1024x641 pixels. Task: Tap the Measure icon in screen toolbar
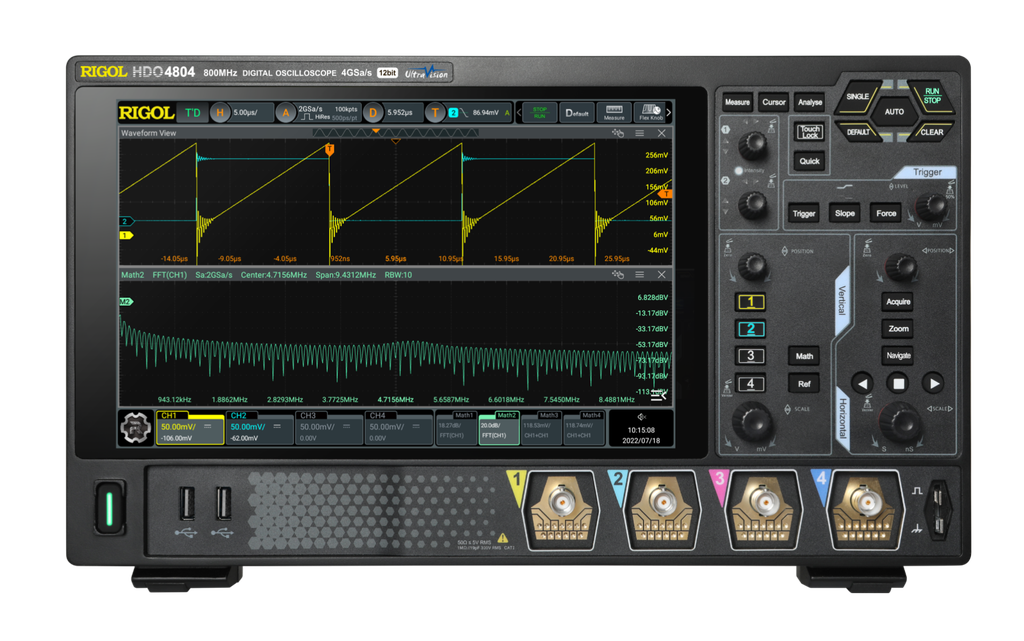614,112
